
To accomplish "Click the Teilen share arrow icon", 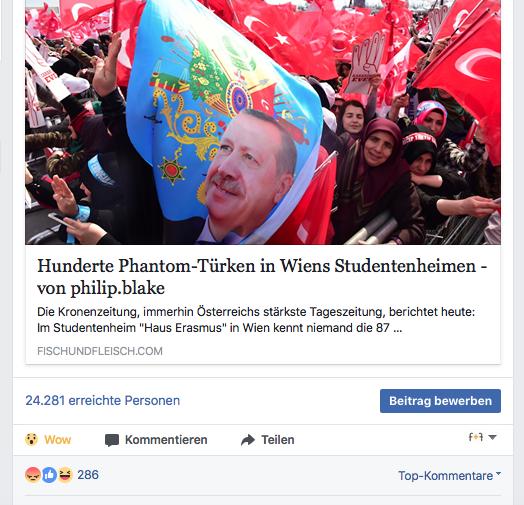I will [248, 440].
